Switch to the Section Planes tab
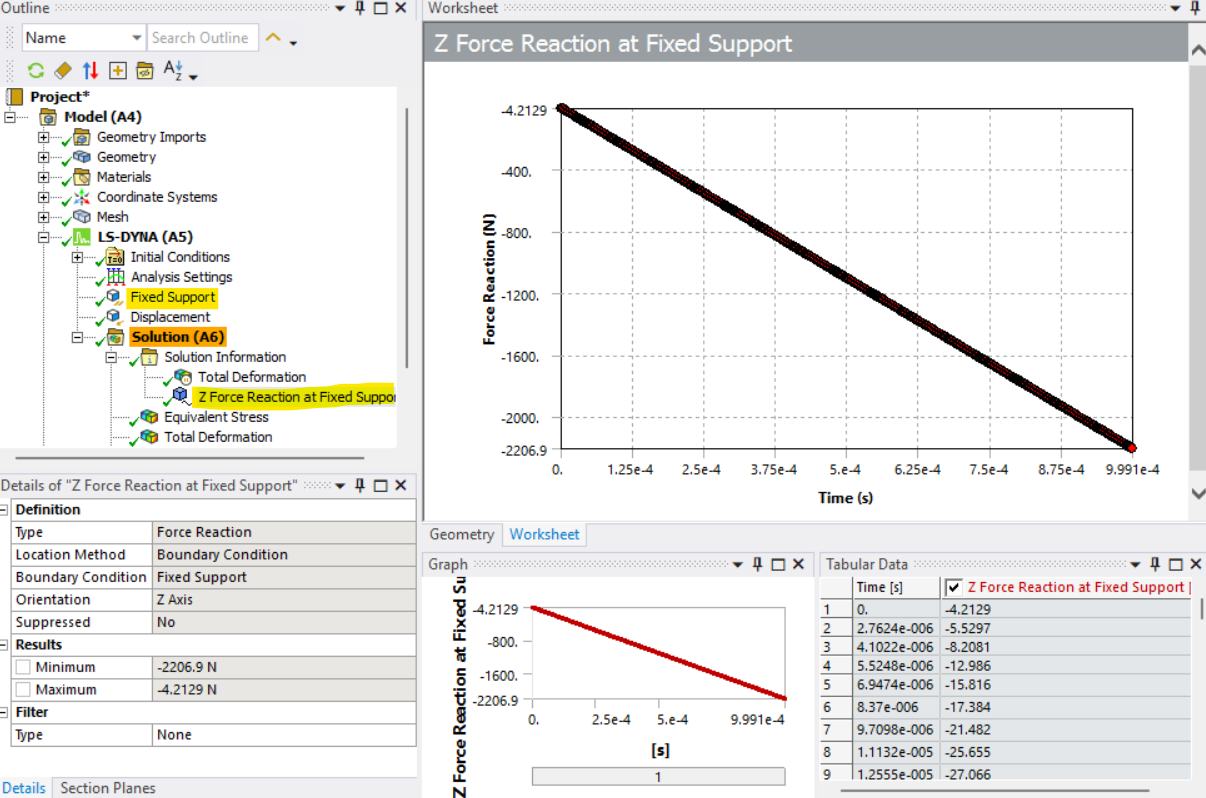Viewport: 1206px width, 798px height. click(x=108, y=788)
